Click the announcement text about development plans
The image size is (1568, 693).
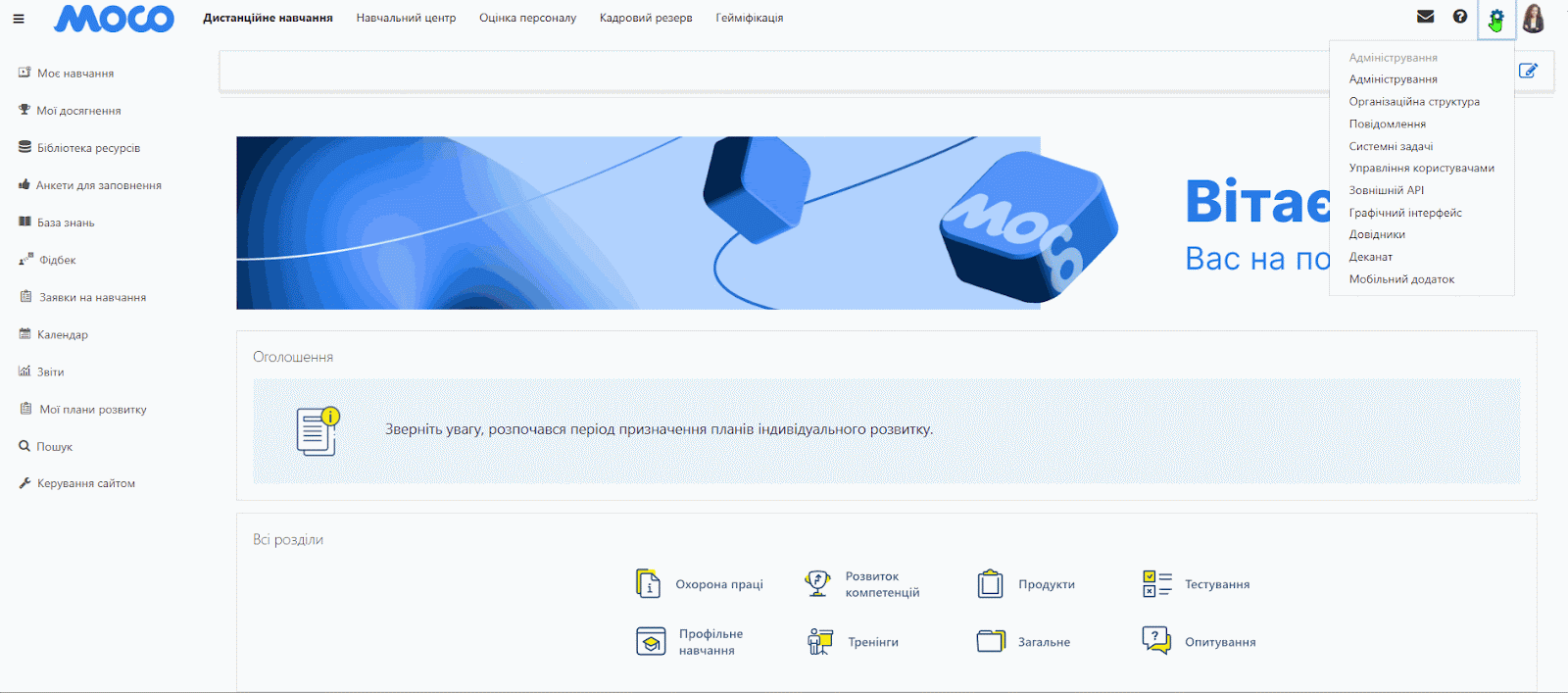pos(659,429)
